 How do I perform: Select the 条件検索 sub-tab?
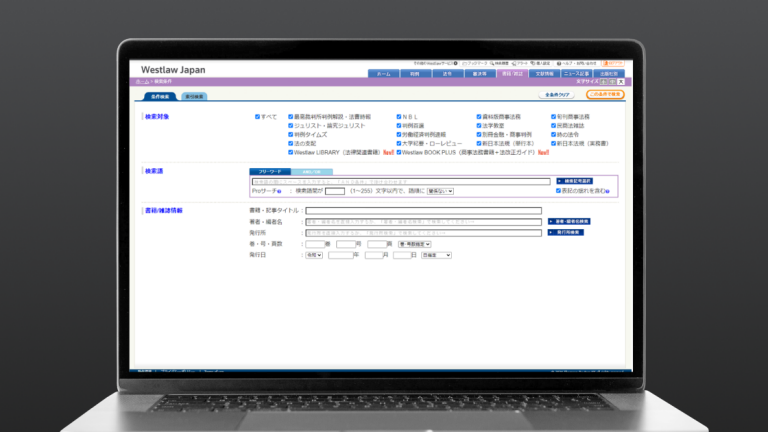coord(160,96)
